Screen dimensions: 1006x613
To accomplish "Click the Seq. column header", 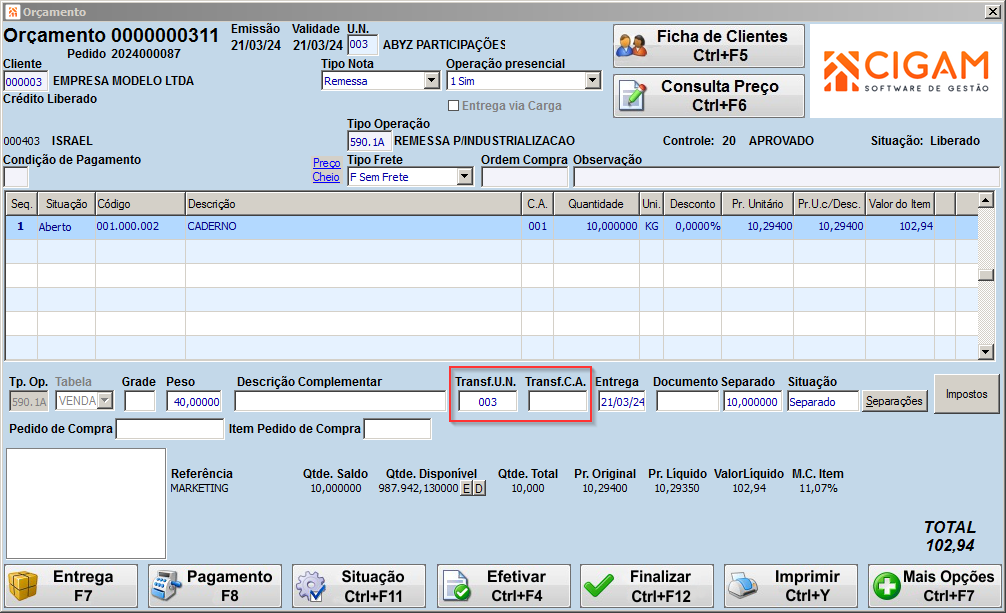I will 22,203.
